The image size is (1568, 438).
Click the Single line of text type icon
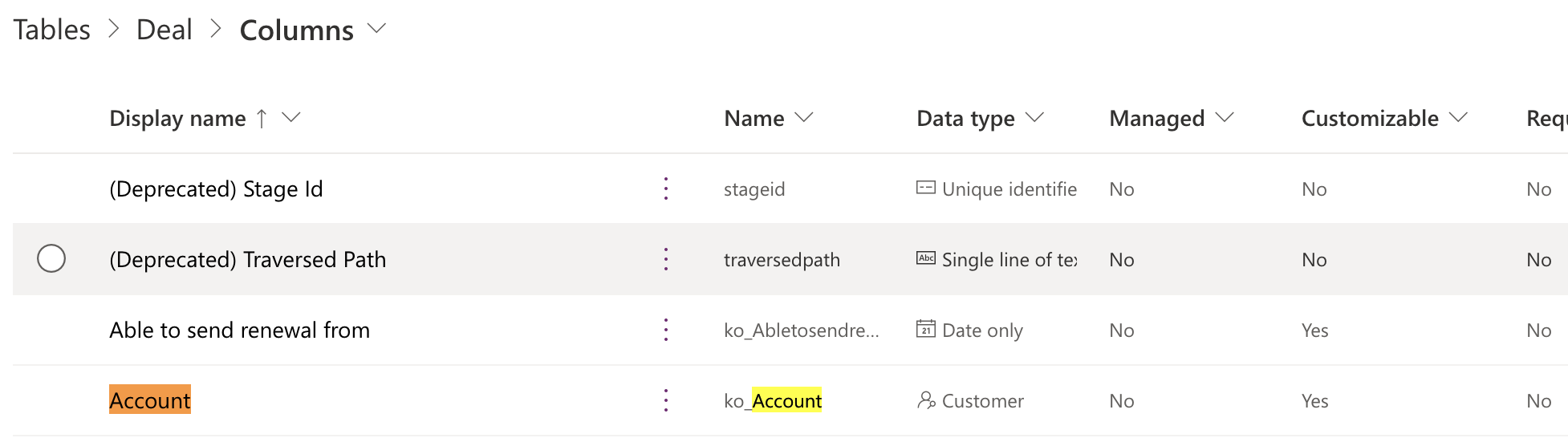926,259
